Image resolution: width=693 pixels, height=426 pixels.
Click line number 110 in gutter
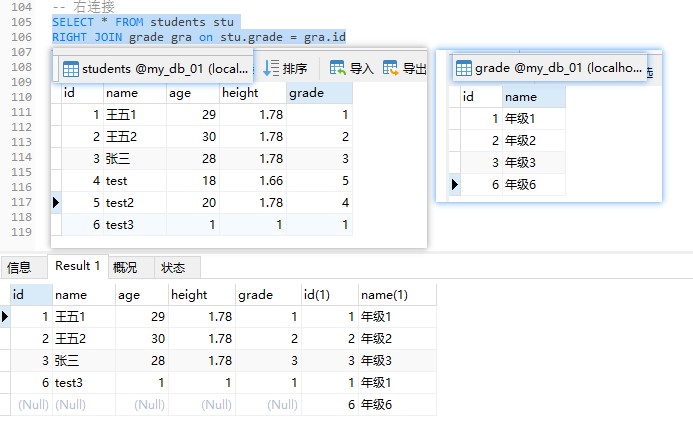pos(21,97)
